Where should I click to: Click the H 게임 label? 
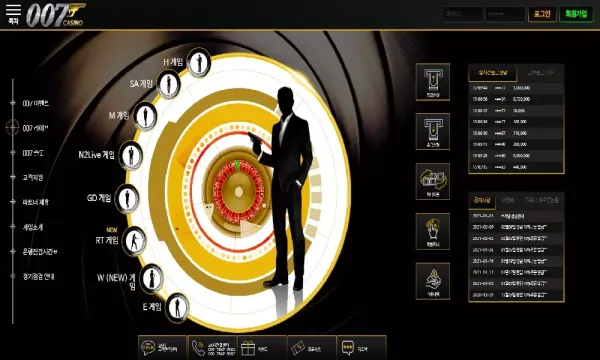(x=173, y=62)
